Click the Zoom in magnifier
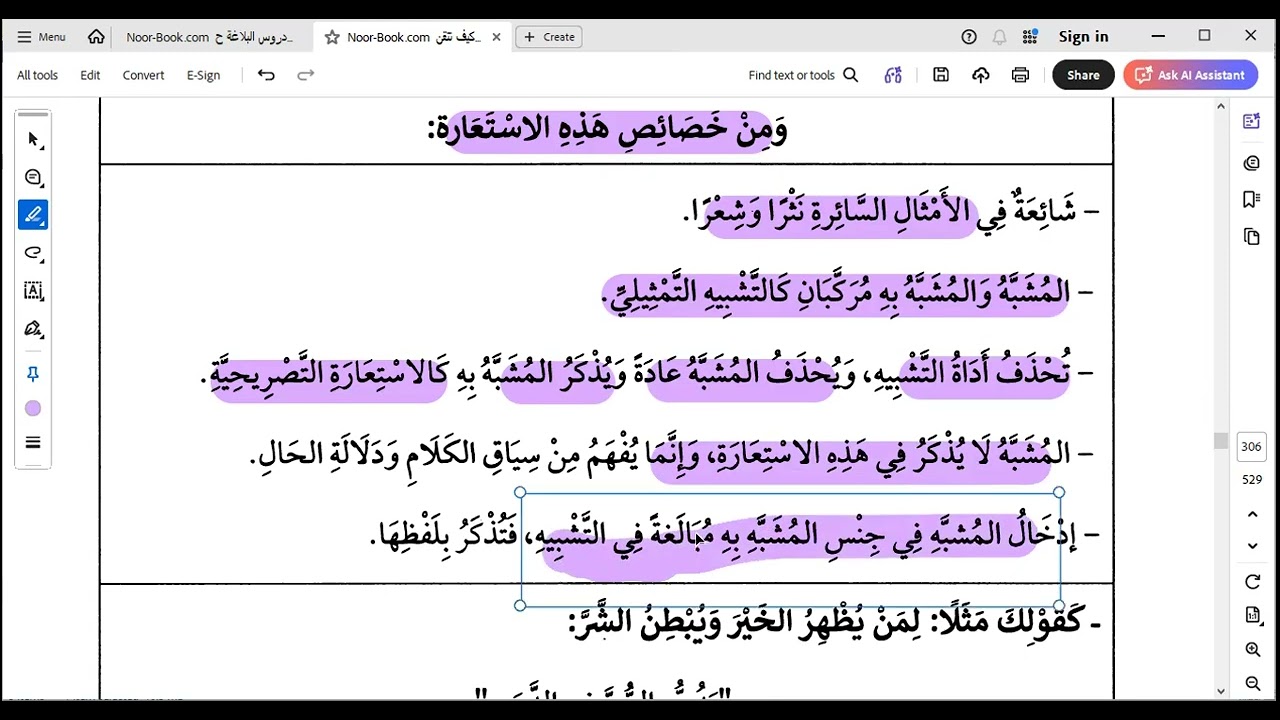 pos(1252,650)
